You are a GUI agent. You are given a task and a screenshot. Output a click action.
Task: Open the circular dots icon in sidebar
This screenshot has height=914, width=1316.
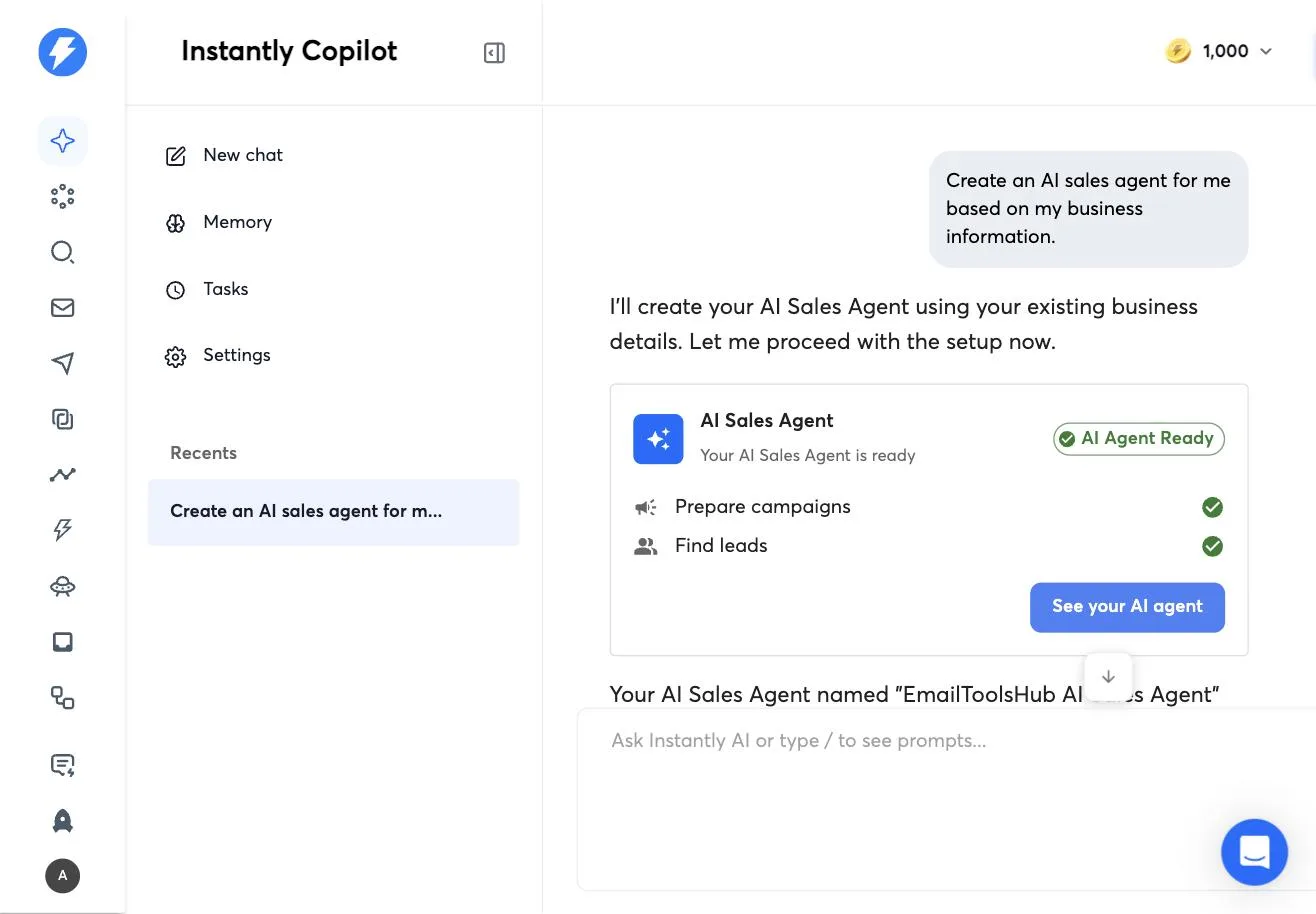[x=62, y=196]
